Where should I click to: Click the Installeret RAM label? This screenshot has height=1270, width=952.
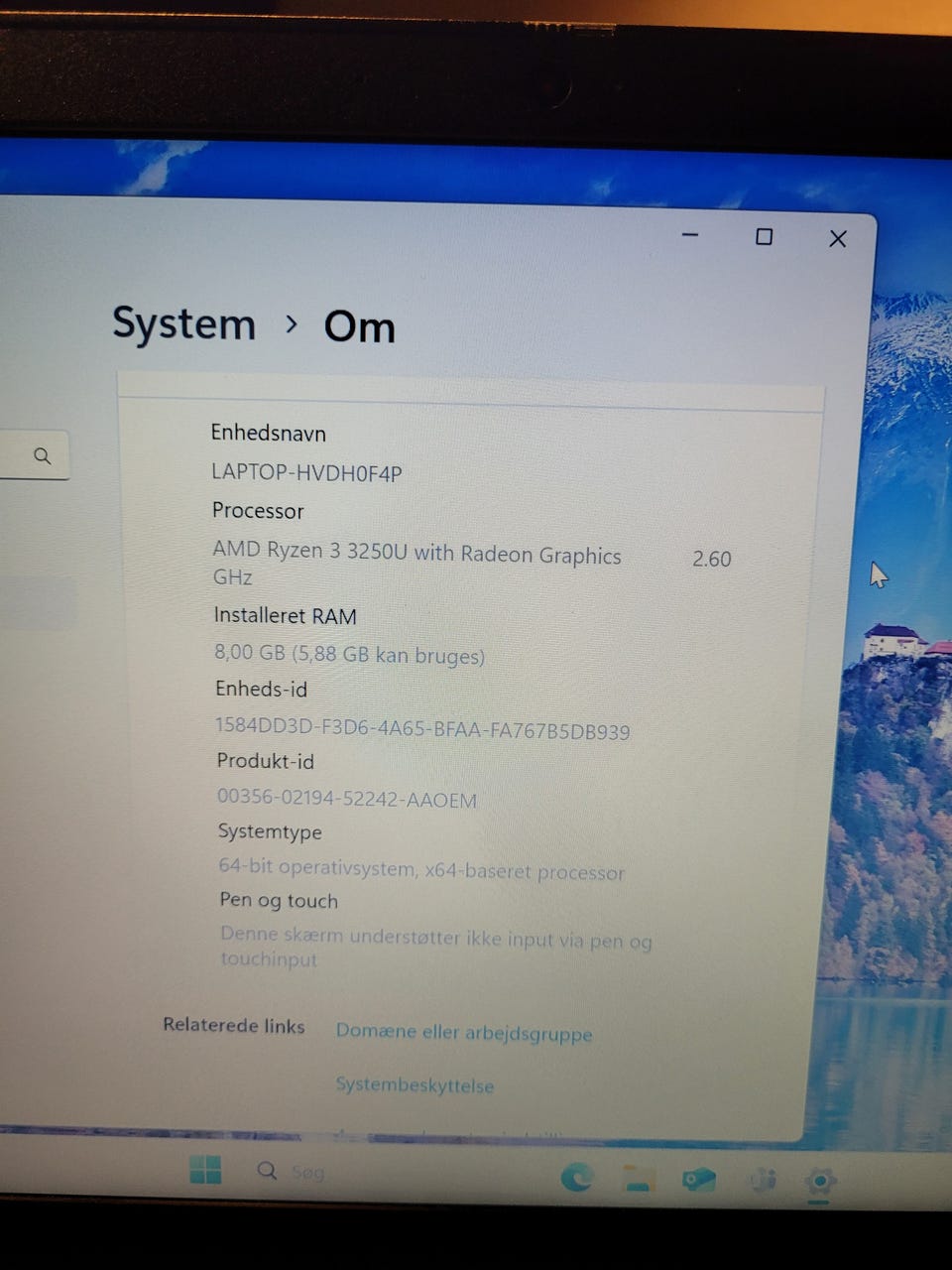pyautogui.click(x=286, y=615)
